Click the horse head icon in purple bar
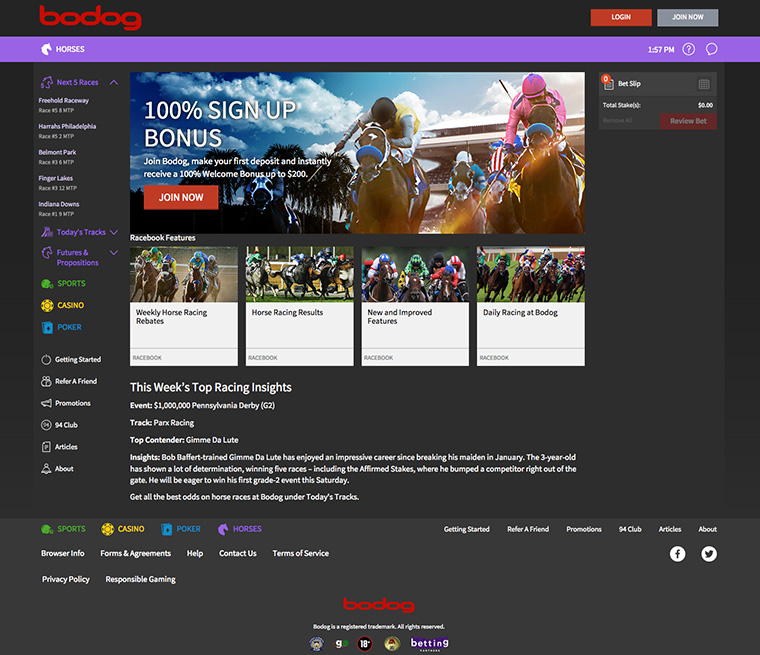The height and width of the screenshot is (655, 760). [46, 49]
